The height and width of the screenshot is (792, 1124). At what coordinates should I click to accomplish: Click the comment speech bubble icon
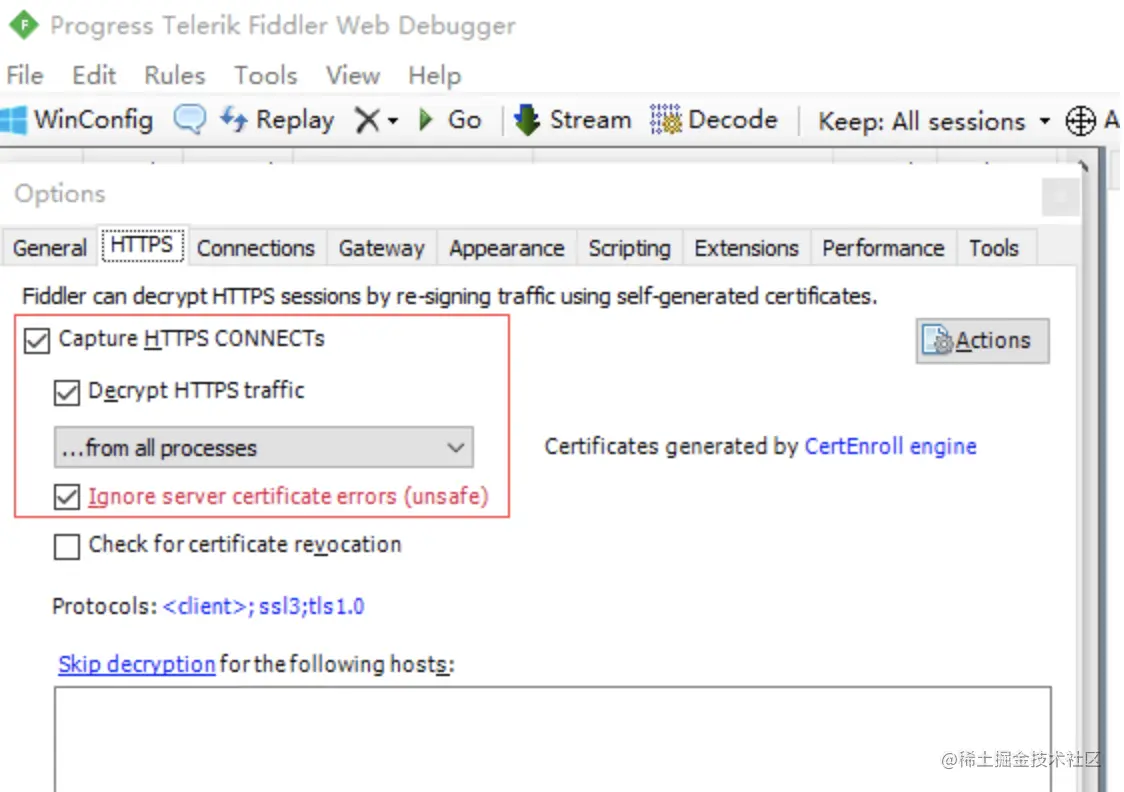pos(189,119)
